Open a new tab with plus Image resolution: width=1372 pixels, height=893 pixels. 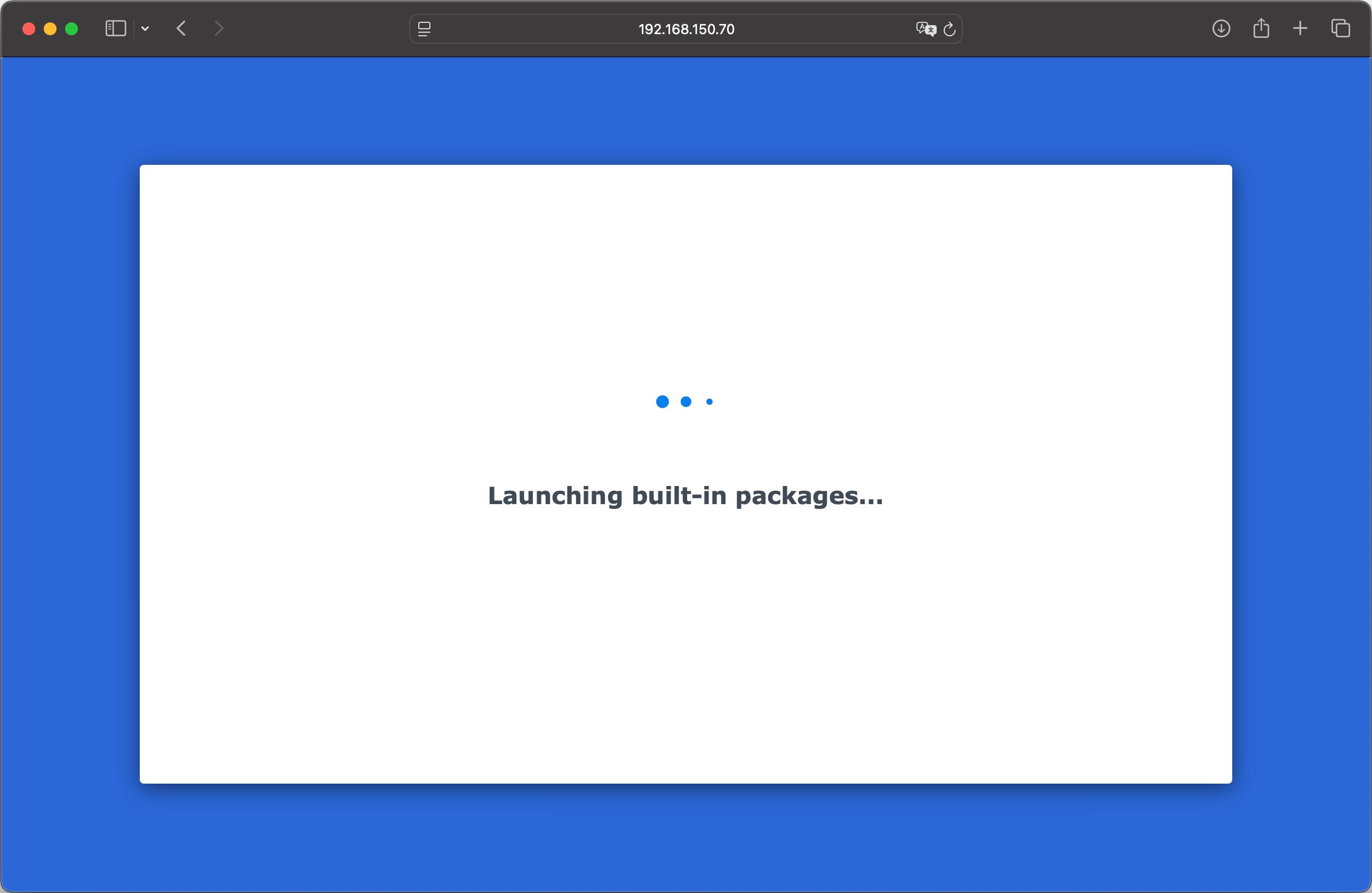coord(1300,28)
